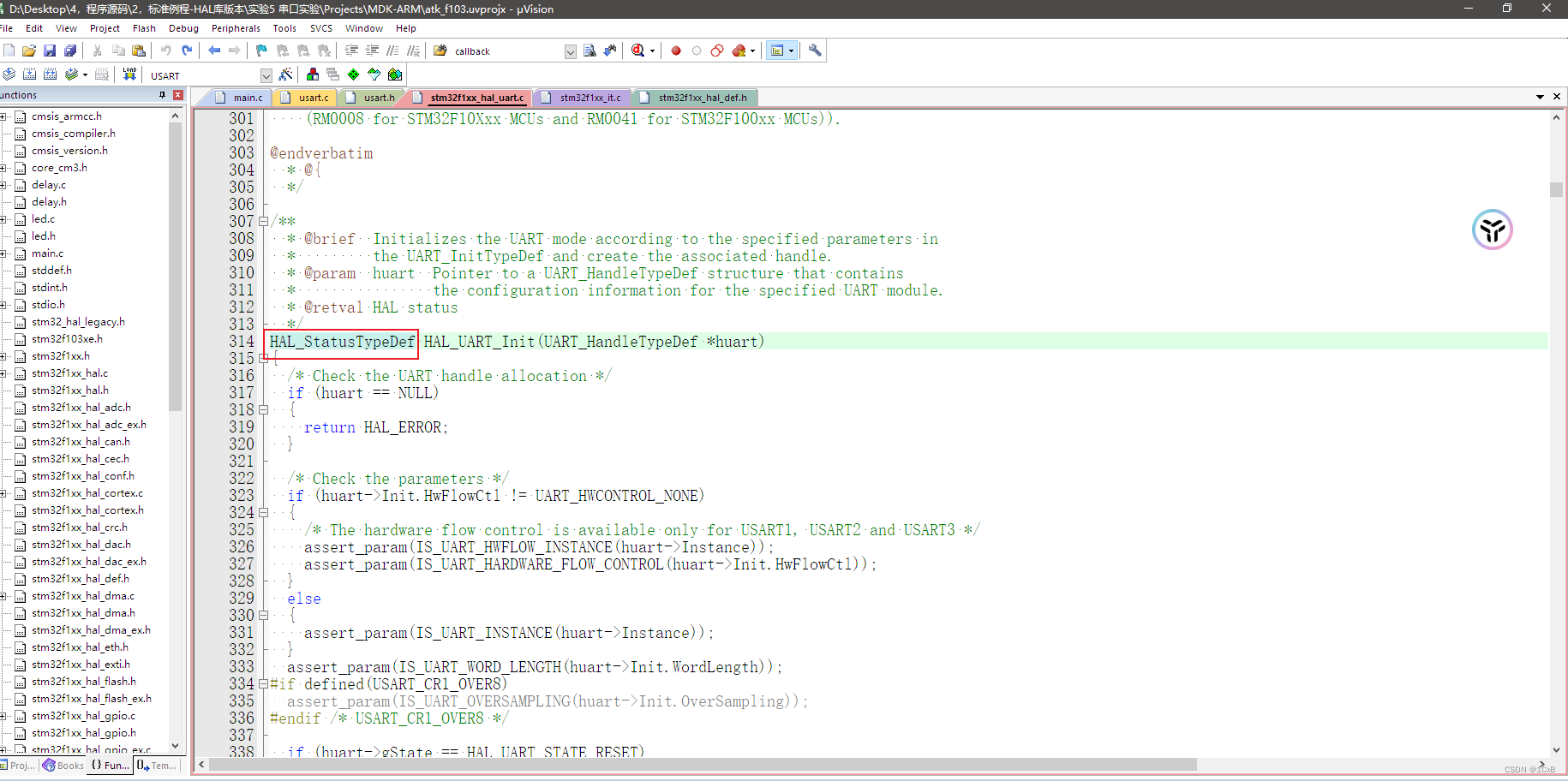
Task: Select core_cm3.h in the functions list
Action: pyautogui.click(x=59, y=168)
